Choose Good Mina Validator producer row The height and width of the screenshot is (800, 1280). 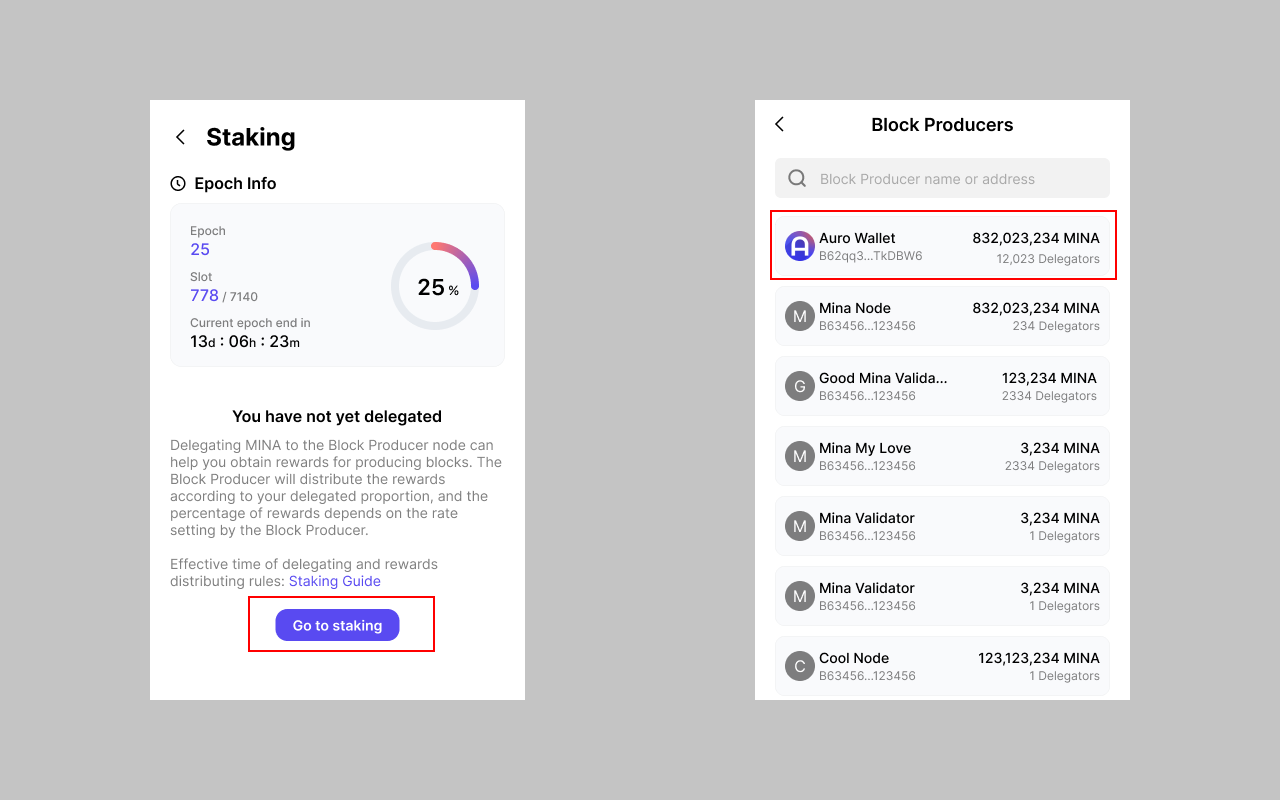click(x=943, y=386)
